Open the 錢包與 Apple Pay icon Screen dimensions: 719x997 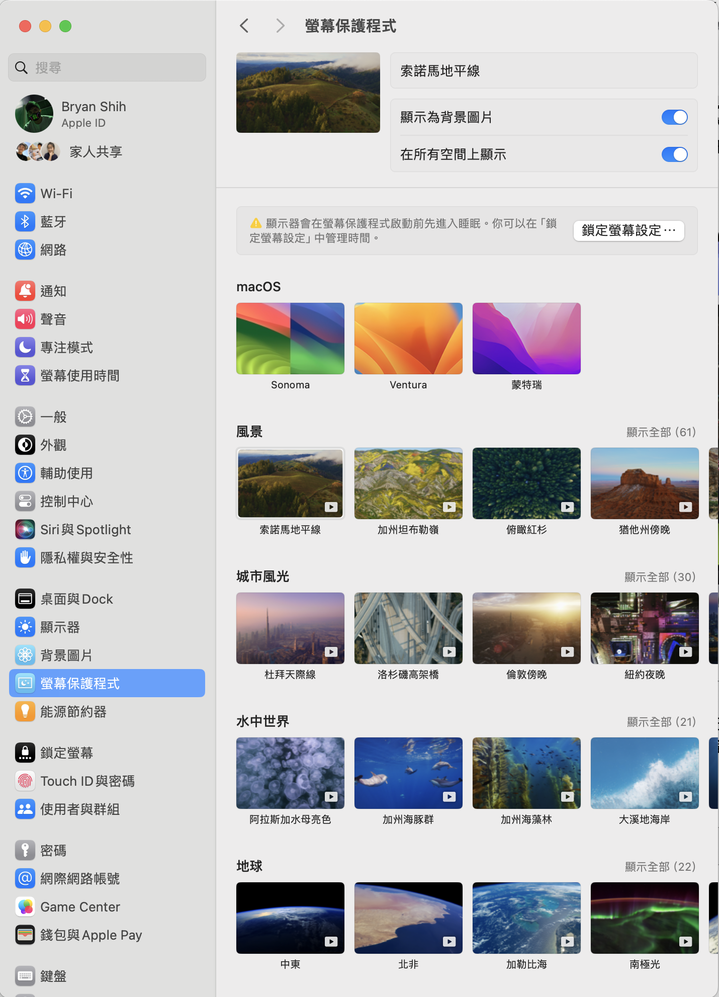25,935
